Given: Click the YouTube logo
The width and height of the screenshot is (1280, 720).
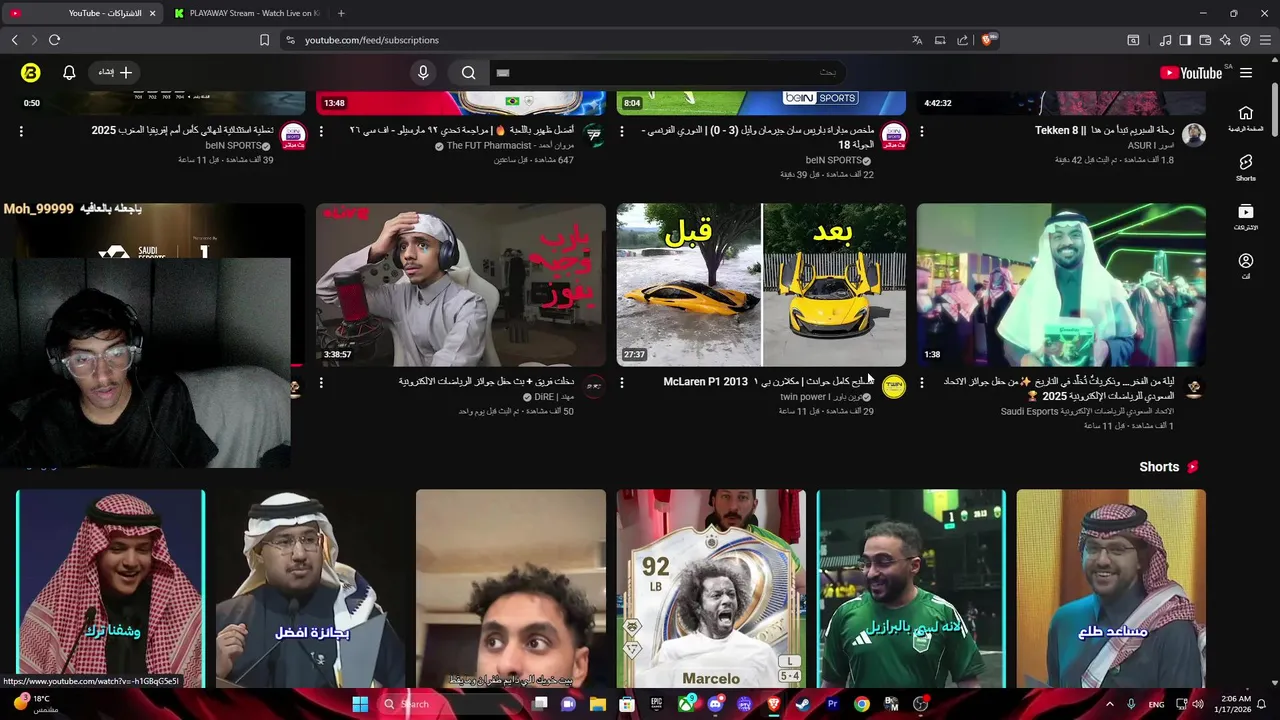Looking at the screenshot, I should (x=1191, y=72).
